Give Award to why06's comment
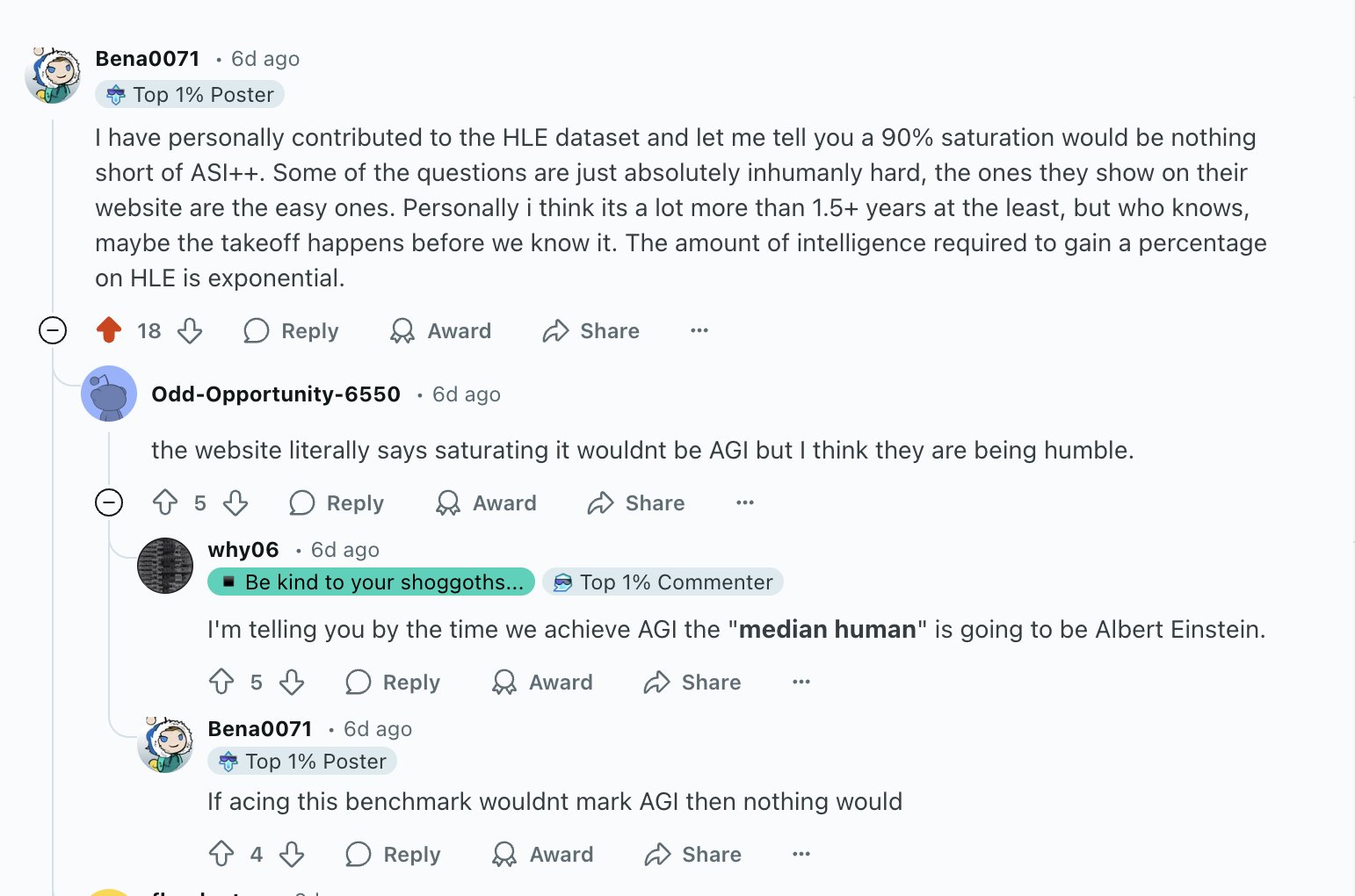 542,682
